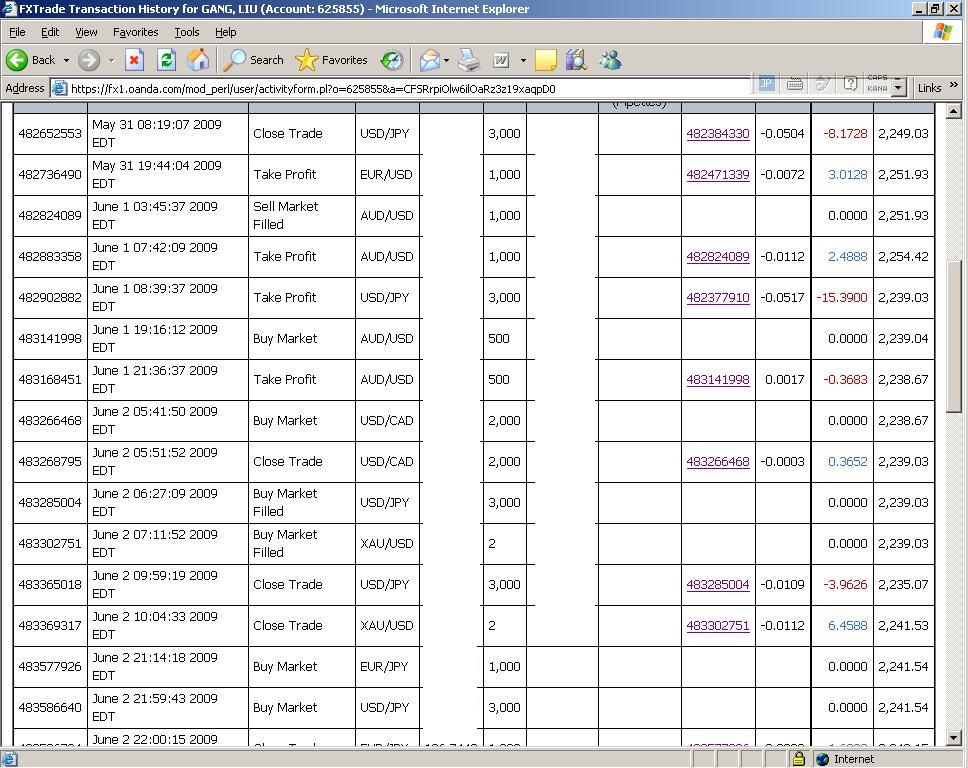
Task: Select ticket number 482652553
Action: 50,133
